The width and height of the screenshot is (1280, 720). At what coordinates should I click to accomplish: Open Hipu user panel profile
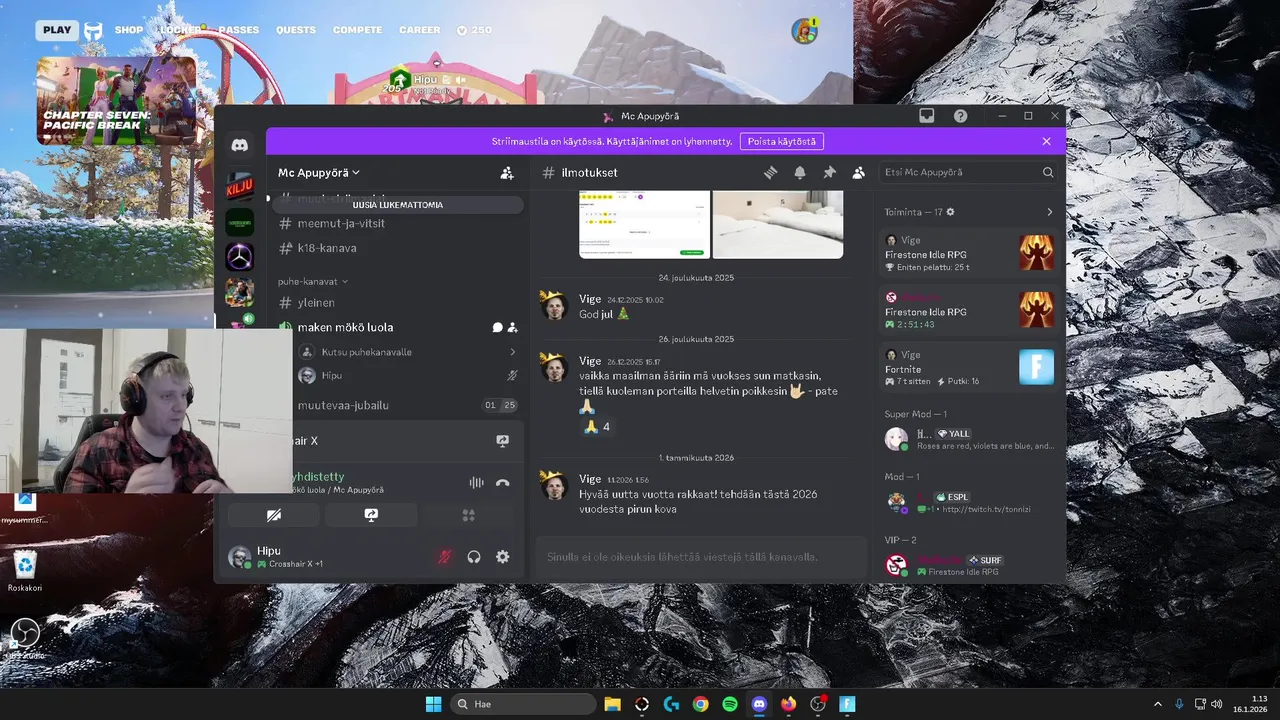point(290,557)
